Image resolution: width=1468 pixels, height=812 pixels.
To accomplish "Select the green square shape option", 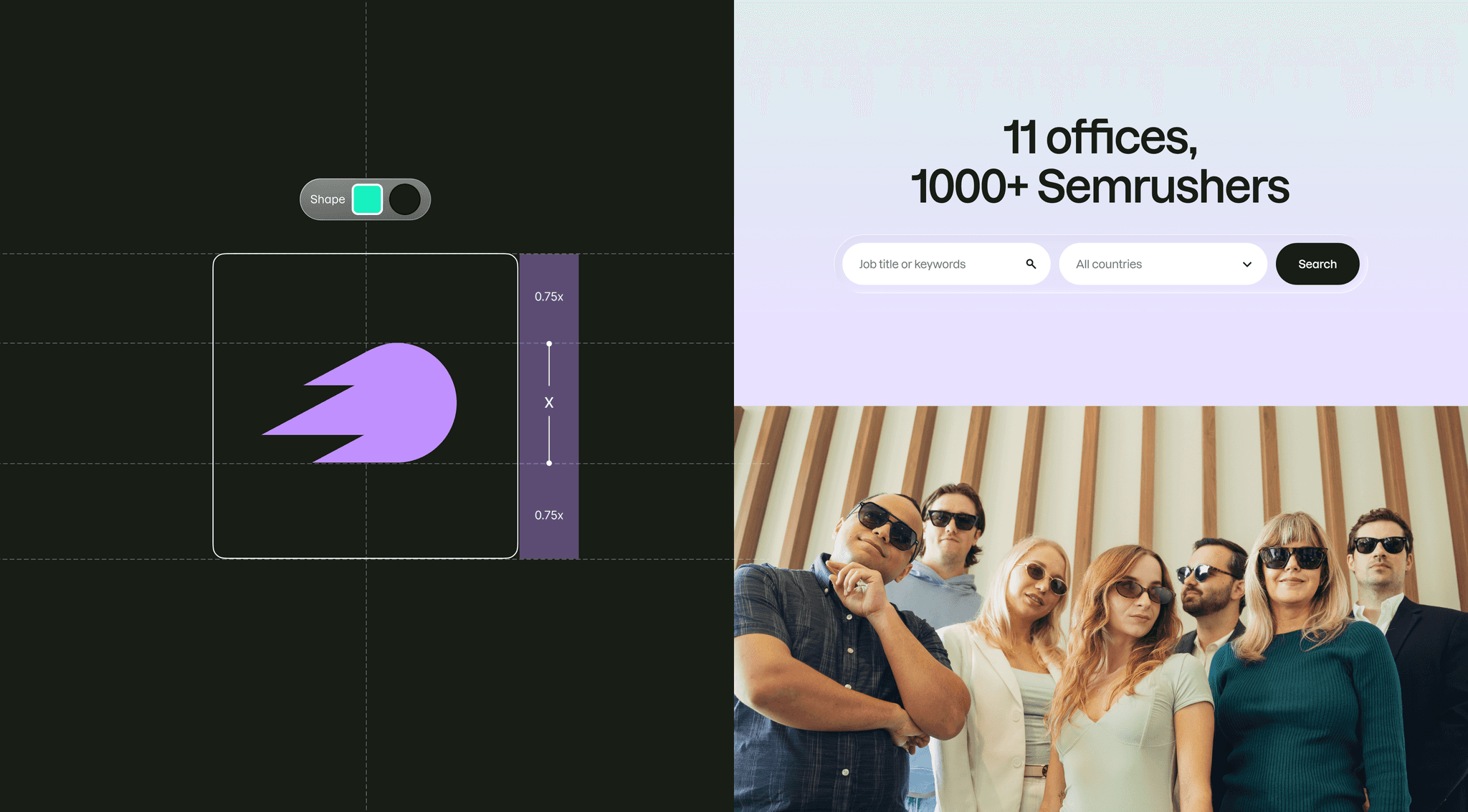I will coord(368,199).
